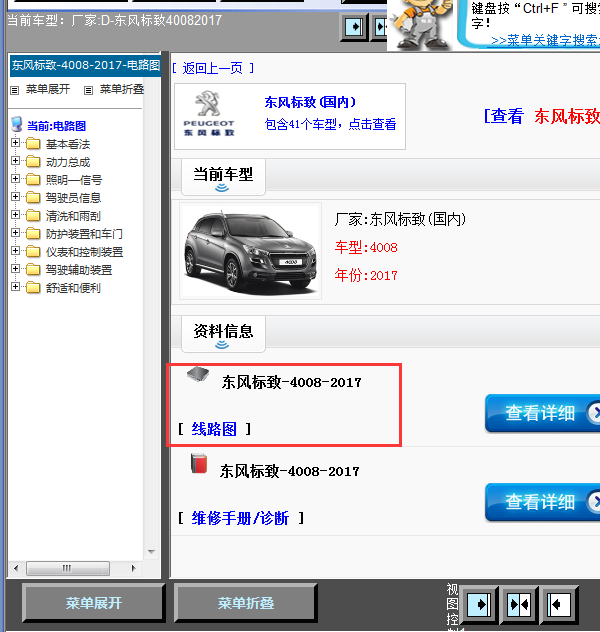Open the 菜单关键字搜索 link
This screenshot has width=600, height=632.
click(x=545, y=41)
